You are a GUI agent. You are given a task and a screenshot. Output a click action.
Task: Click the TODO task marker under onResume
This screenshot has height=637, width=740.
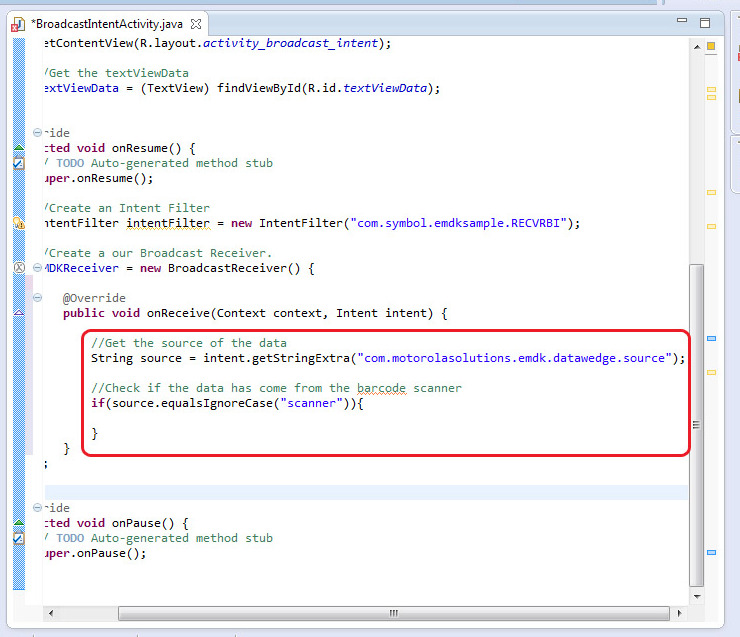(x=18, y=163)
